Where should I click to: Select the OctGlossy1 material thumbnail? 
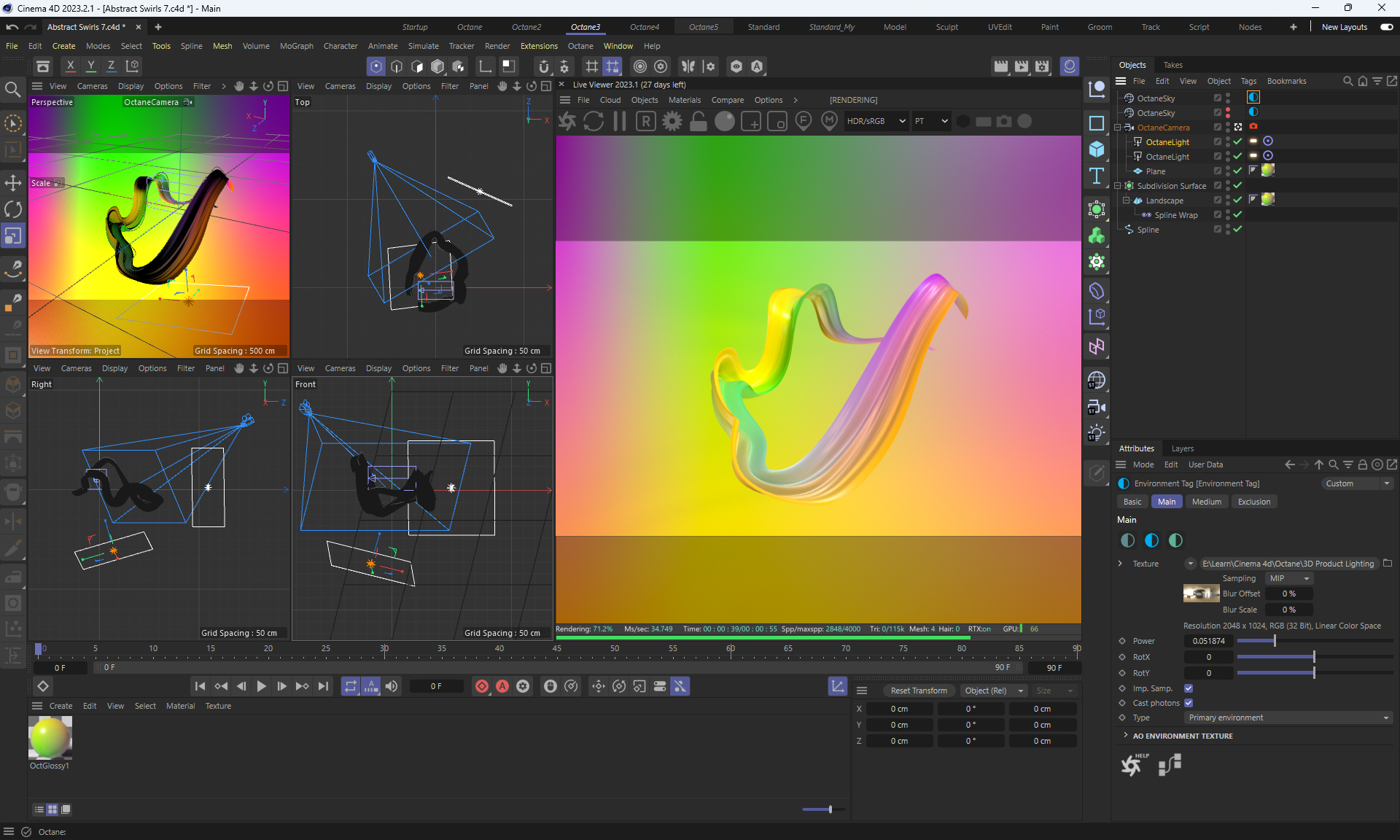coord(50,738)
